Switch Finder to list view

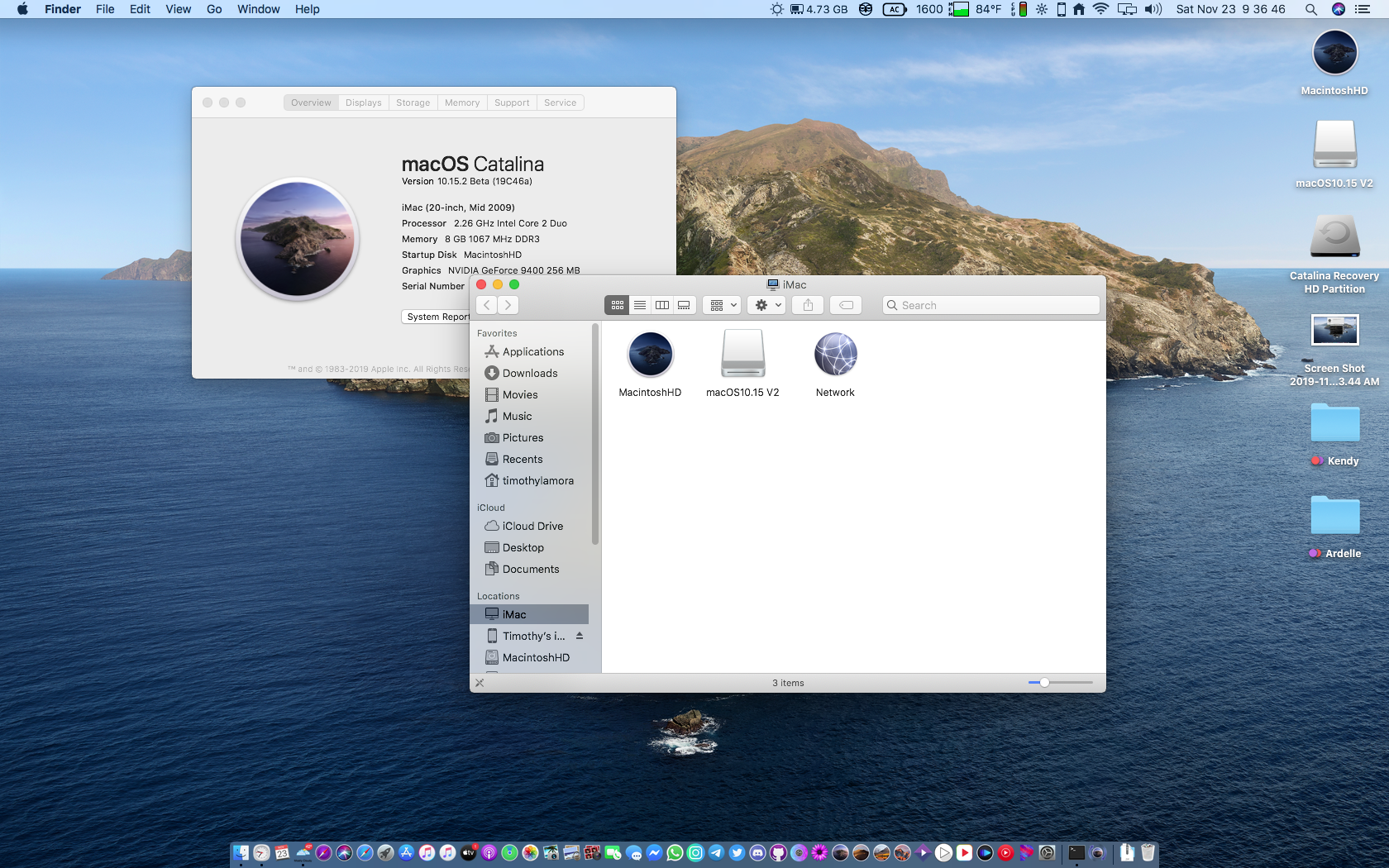point(640,304)
